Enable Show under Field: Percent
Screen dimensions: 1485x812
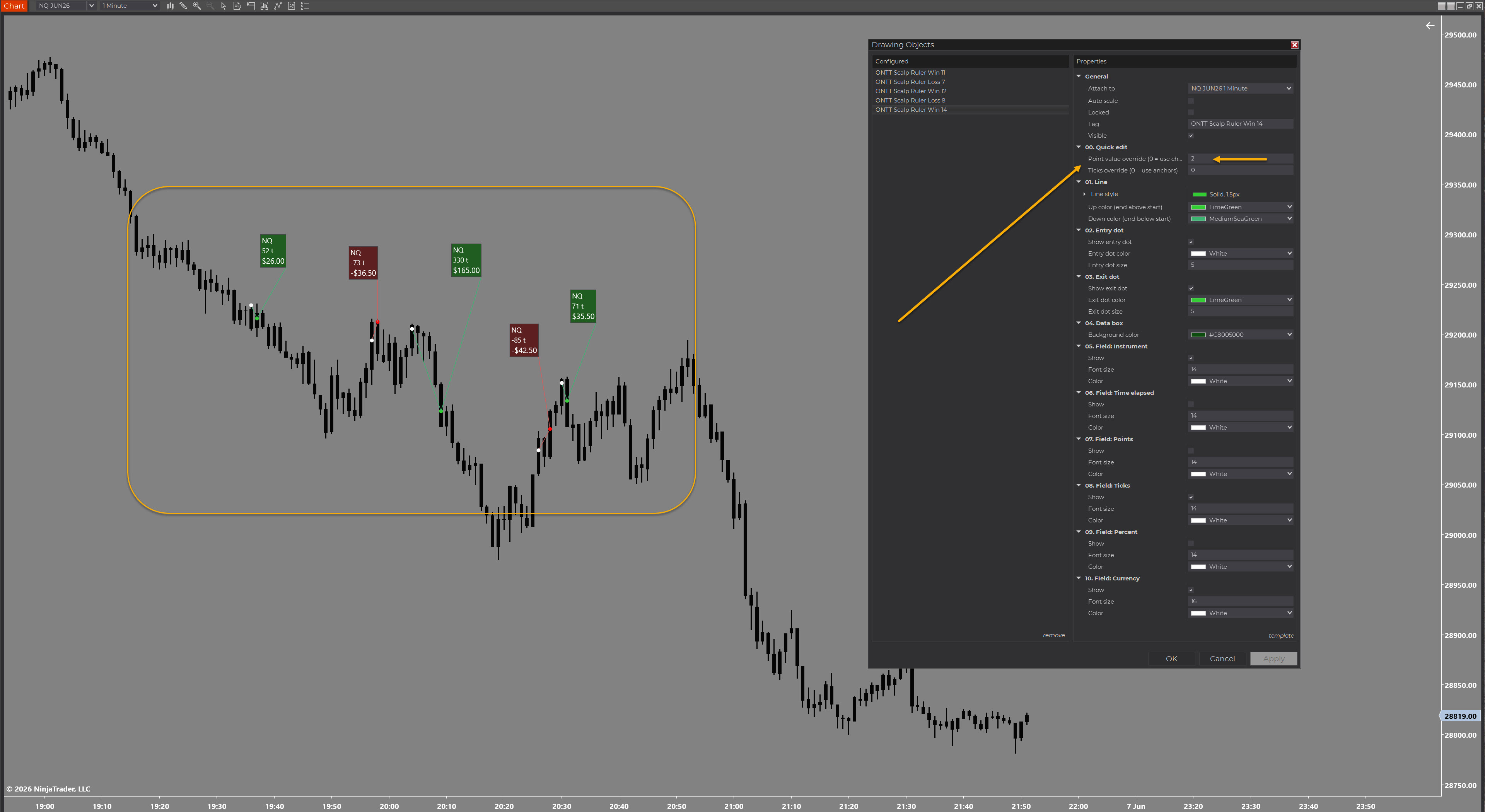1191,543
